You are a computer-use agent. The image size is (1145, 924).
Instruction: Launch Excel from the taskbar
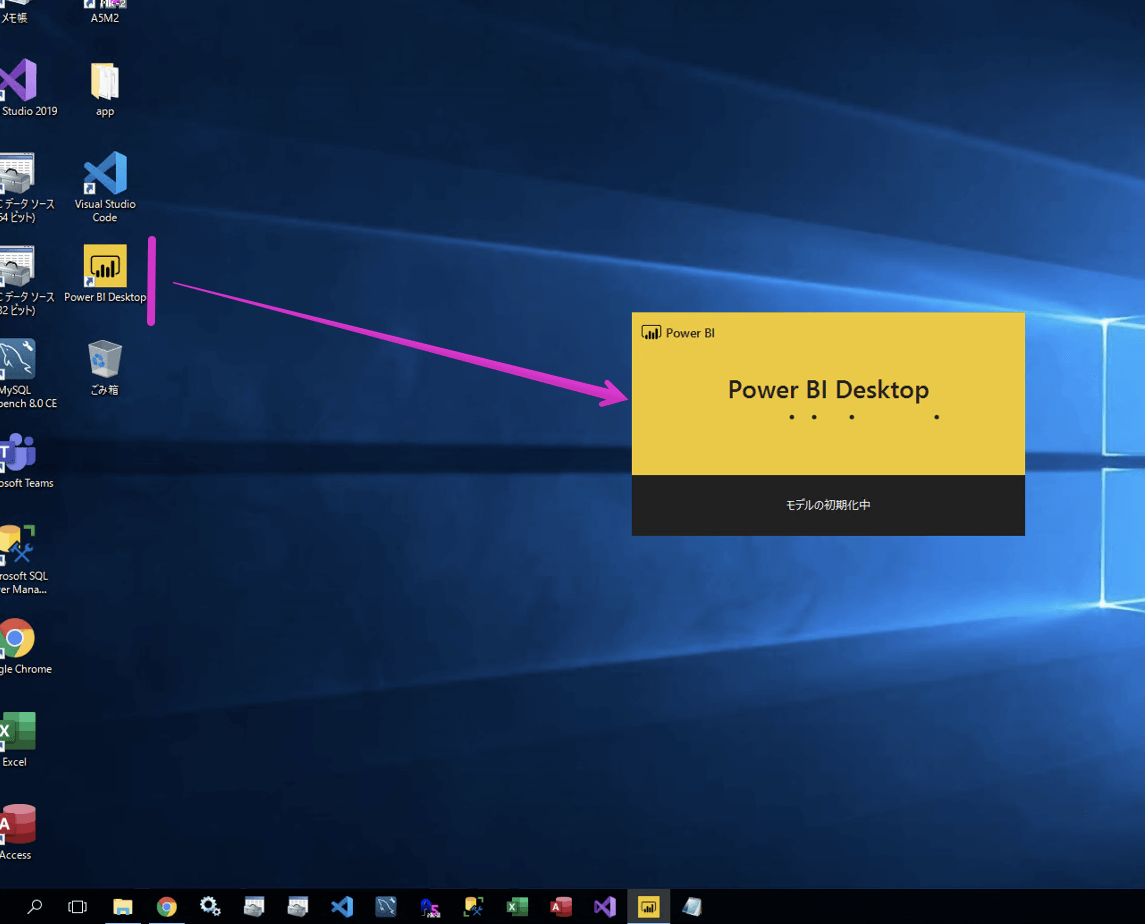[517, 906]
